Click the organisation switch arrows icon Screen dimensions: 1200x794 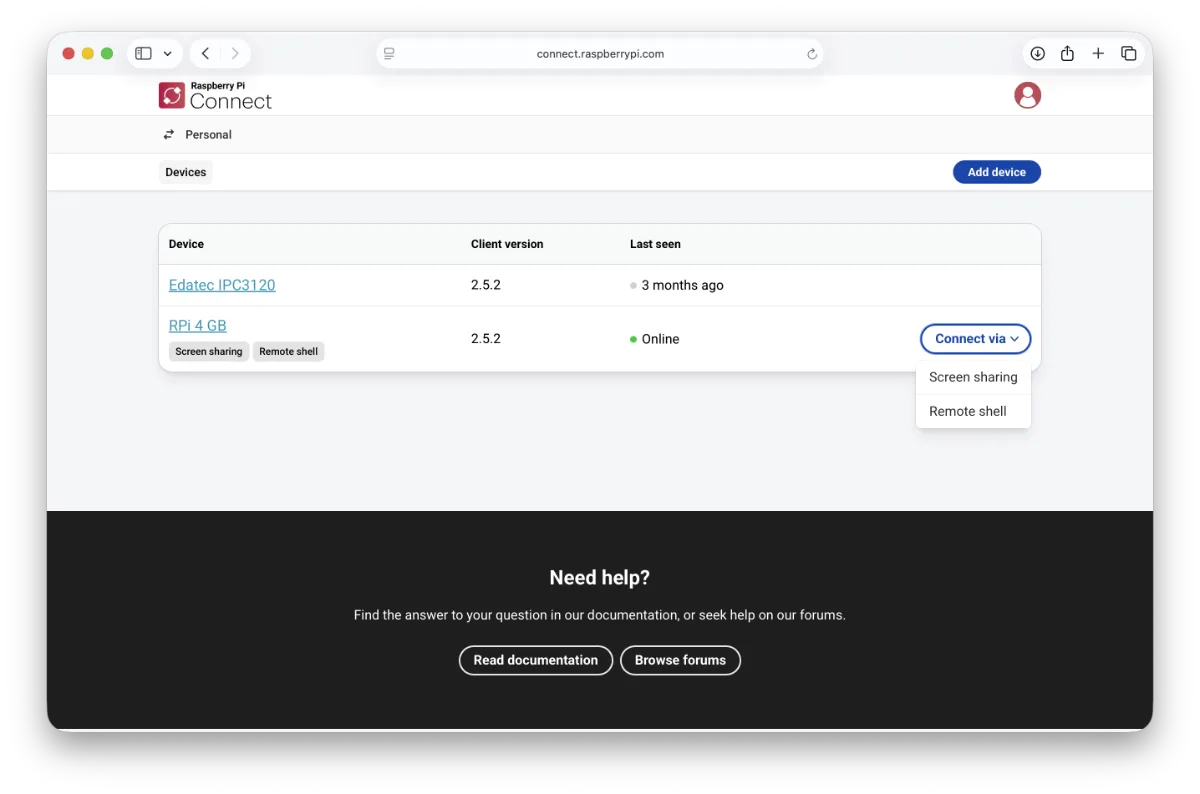coord(169,134)
